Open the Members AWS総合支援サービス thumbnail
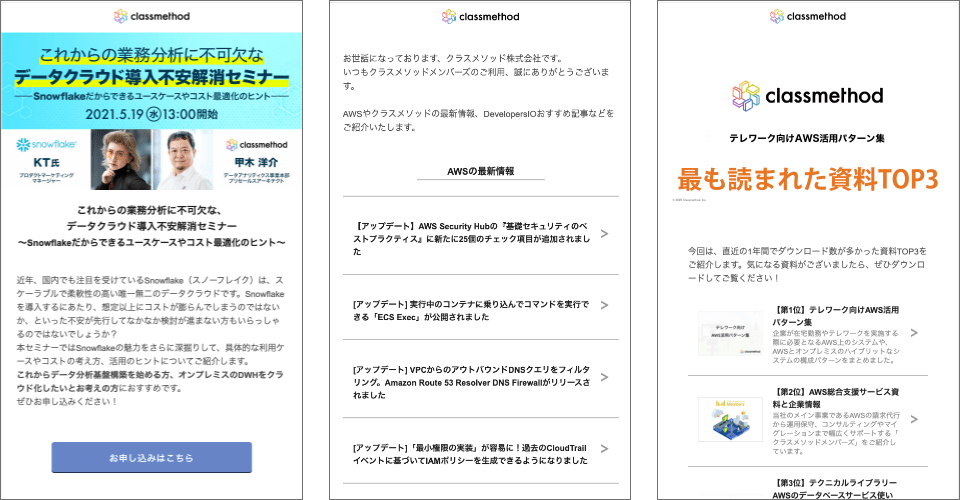Screen dimensions: 960x500 732,419
